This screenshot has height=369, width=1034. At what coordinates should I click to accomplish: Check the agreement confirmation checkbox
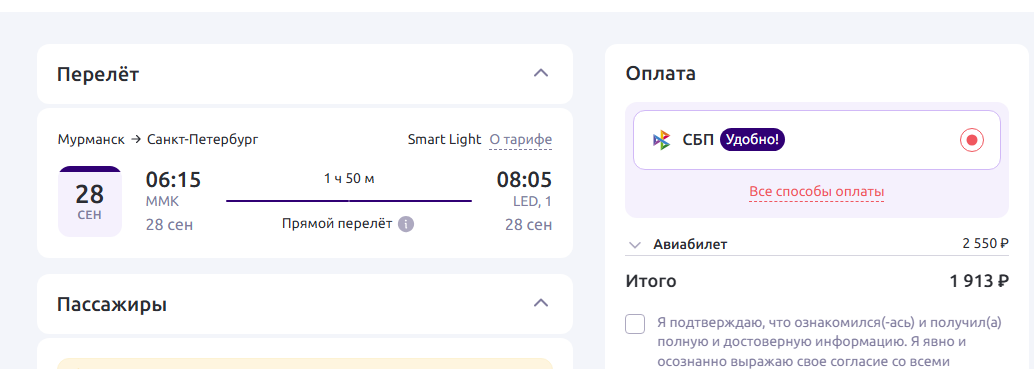635,324
